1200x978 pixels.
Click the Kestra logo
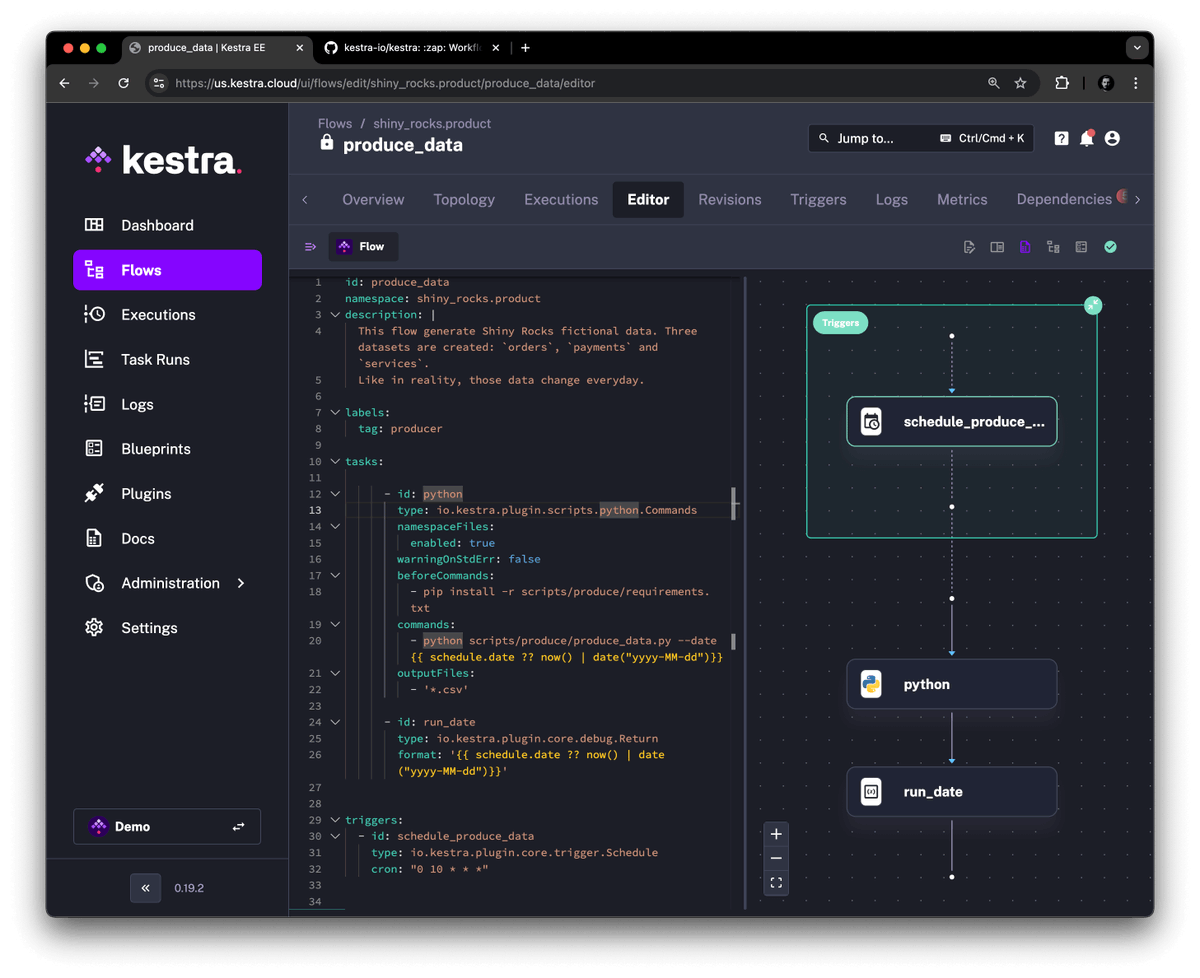click(163, 159)
